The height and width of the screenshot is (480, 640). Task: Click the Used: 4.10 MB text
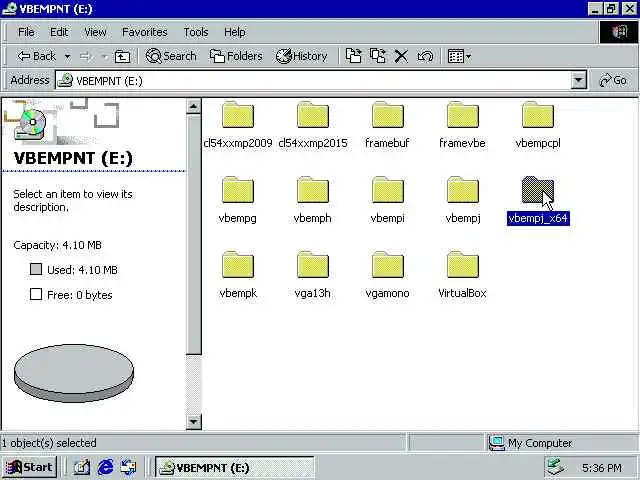(x=82, y=270)
